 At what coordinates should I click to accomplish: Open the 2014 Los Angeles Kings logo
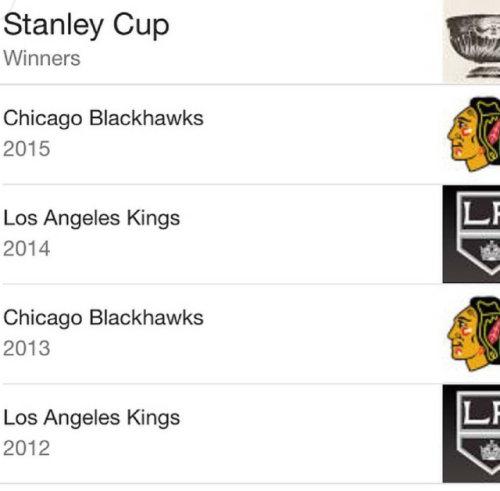(x=471, y=234)
